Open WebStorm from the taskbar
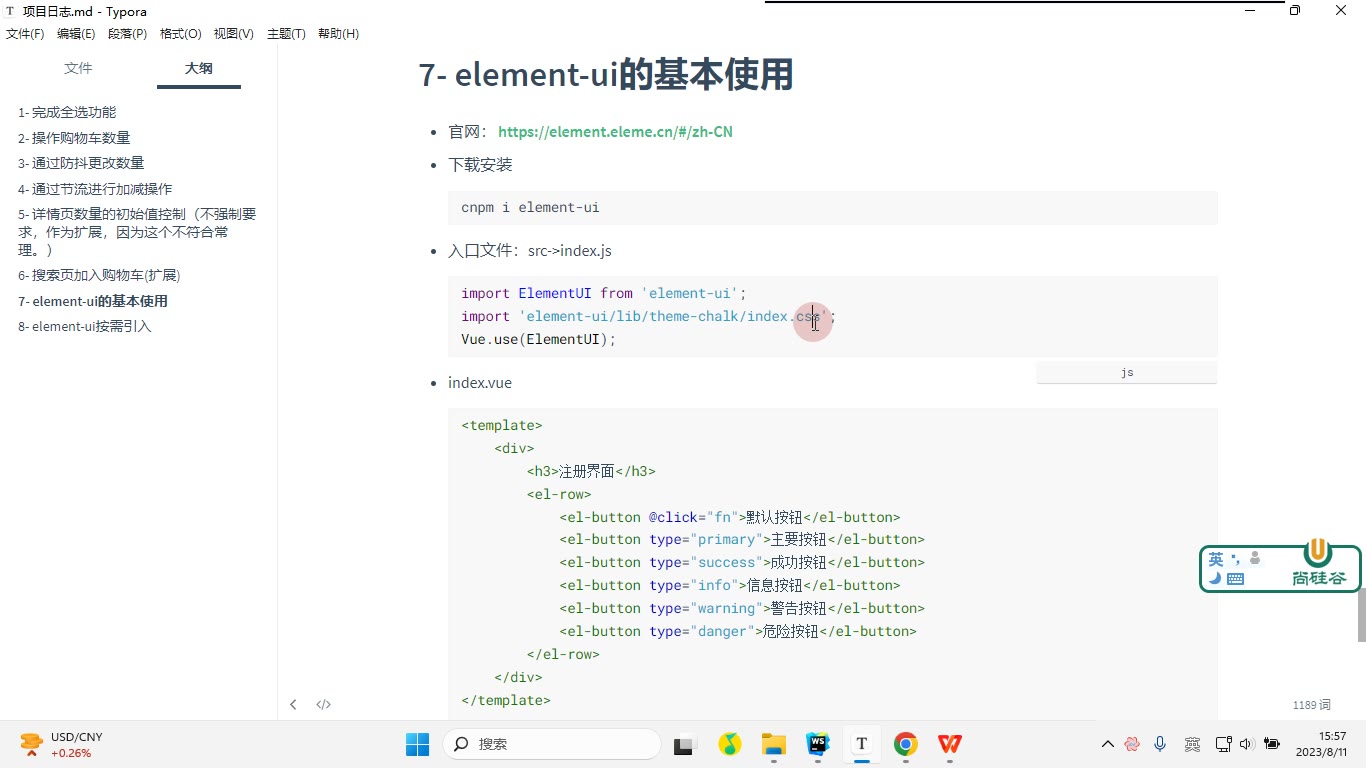The height and width of the screenshot is (768, 1366). [x=818, y=744]
